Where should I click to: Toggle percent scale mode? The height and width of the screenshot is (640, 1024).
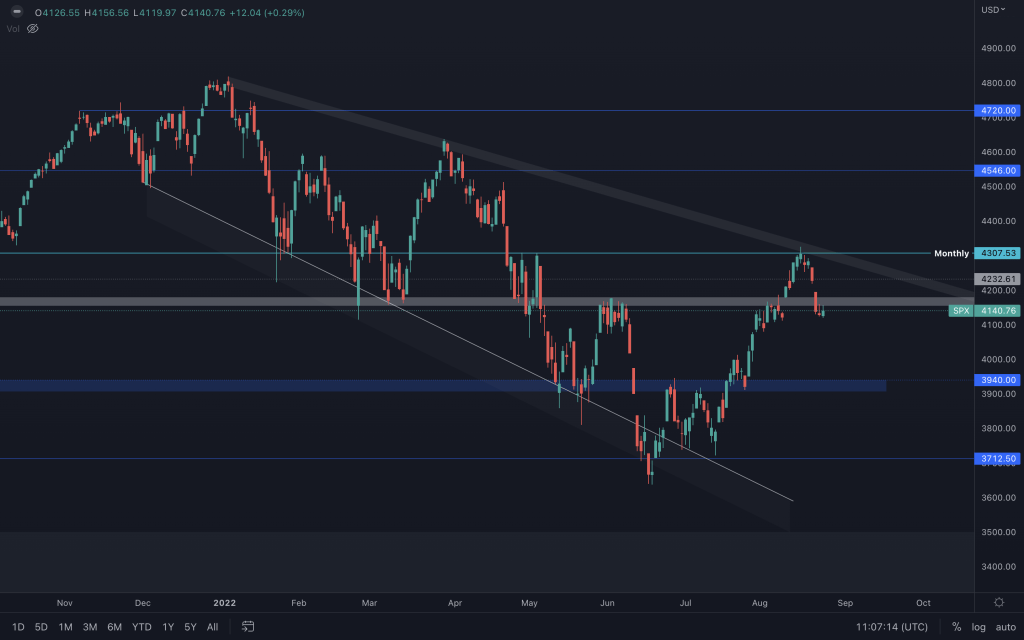[x=956, y=627]
